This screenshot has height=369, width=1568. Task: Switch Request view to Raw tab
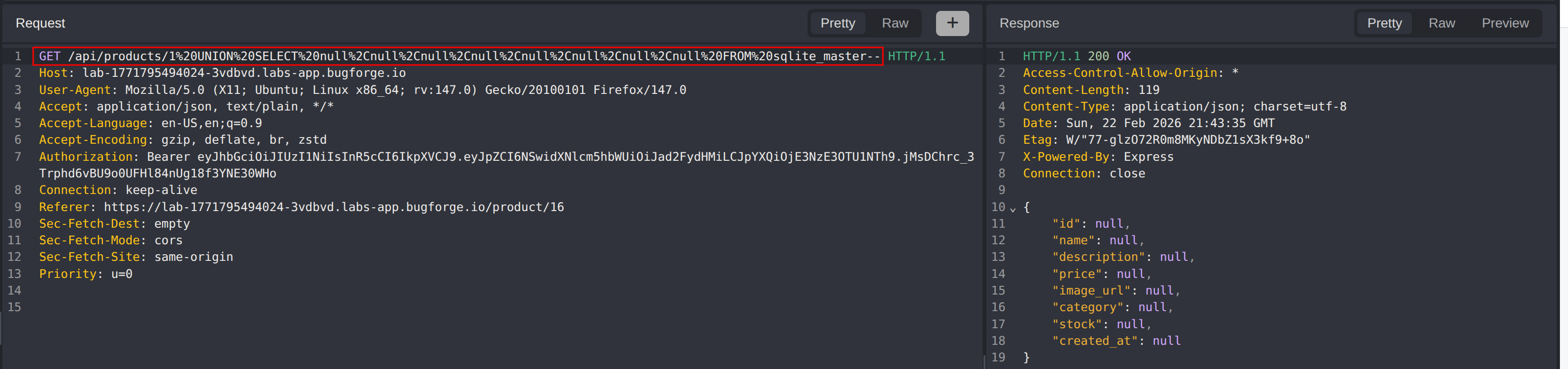pyautogui.click(x=894, y=23)
